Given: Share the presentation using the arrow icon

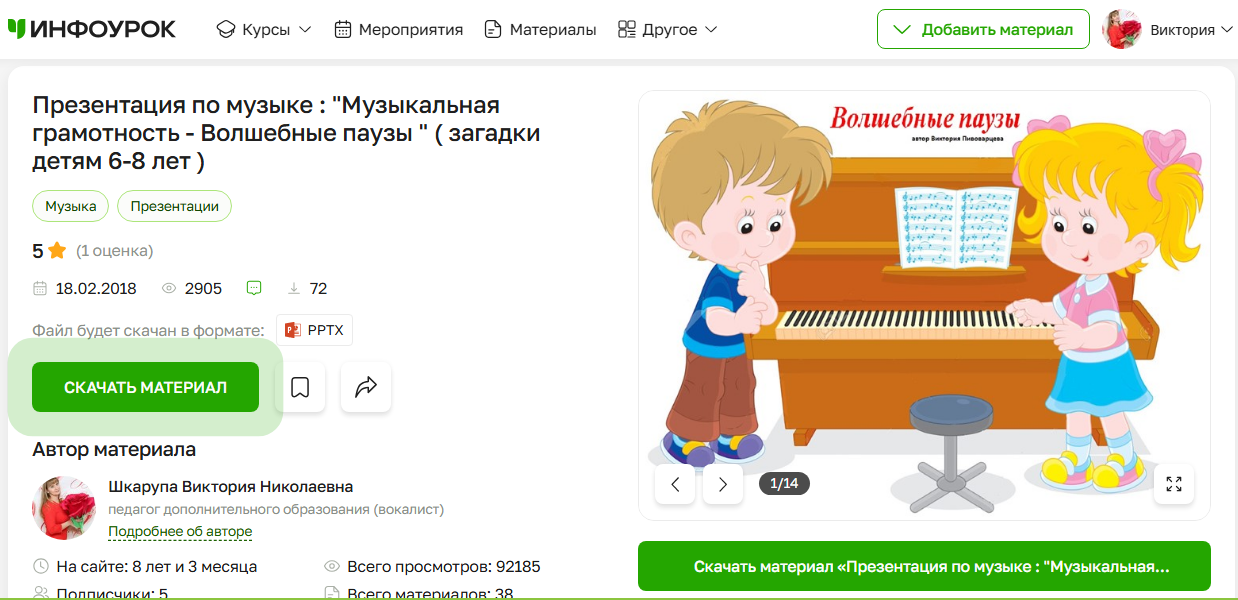Looking at the screenshot, I should point(366,387).
